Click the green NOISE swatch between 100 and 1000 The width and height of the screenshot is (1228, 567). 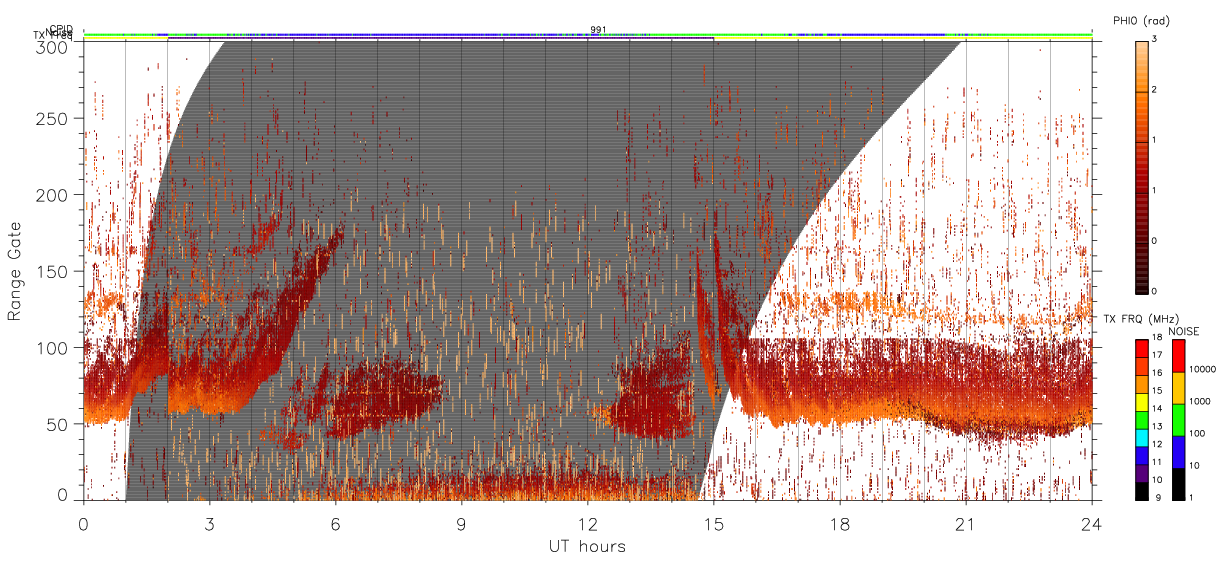coord(1179,420)
